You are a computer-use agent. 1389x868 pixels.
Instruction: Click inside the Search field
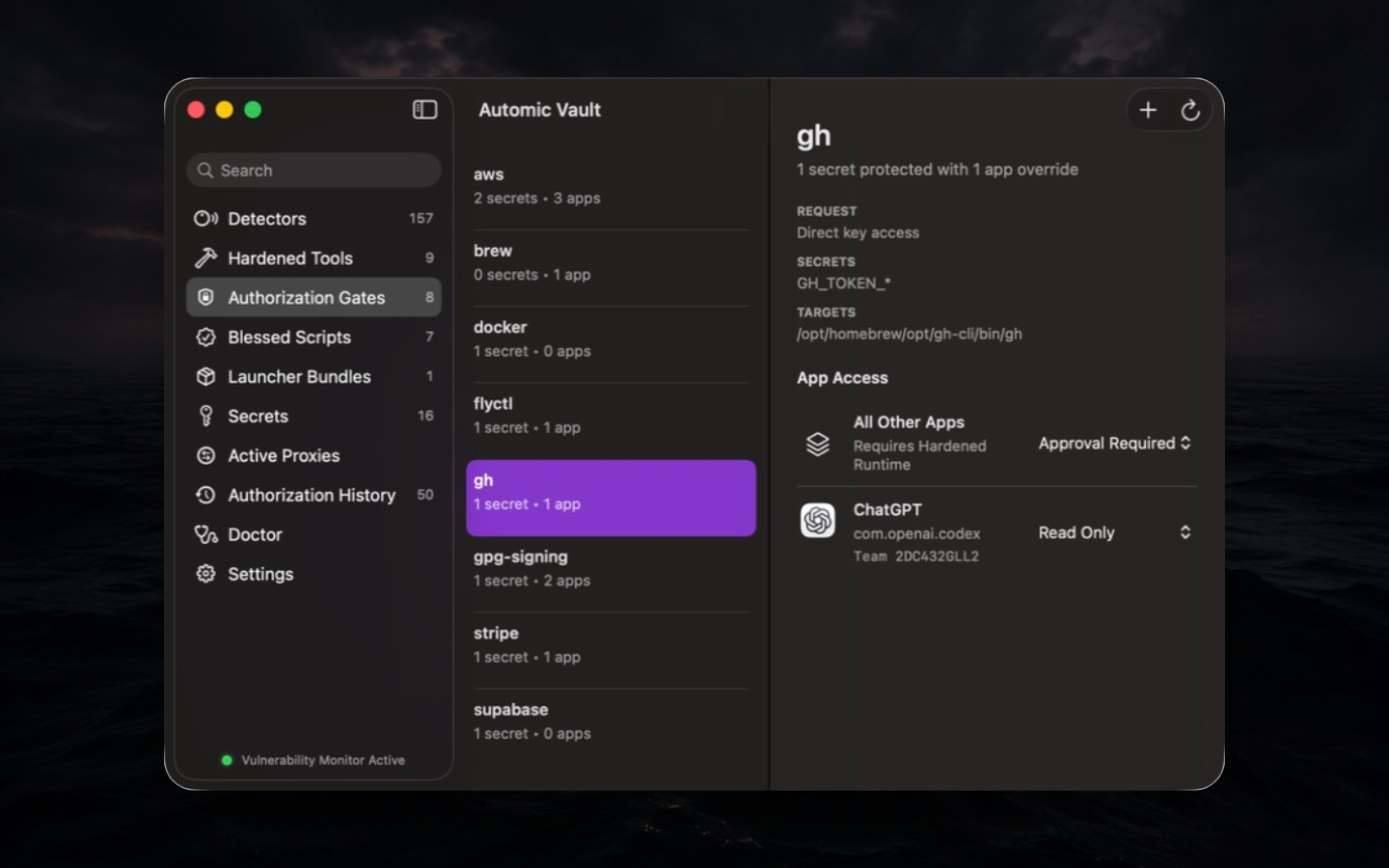point(313,171)
